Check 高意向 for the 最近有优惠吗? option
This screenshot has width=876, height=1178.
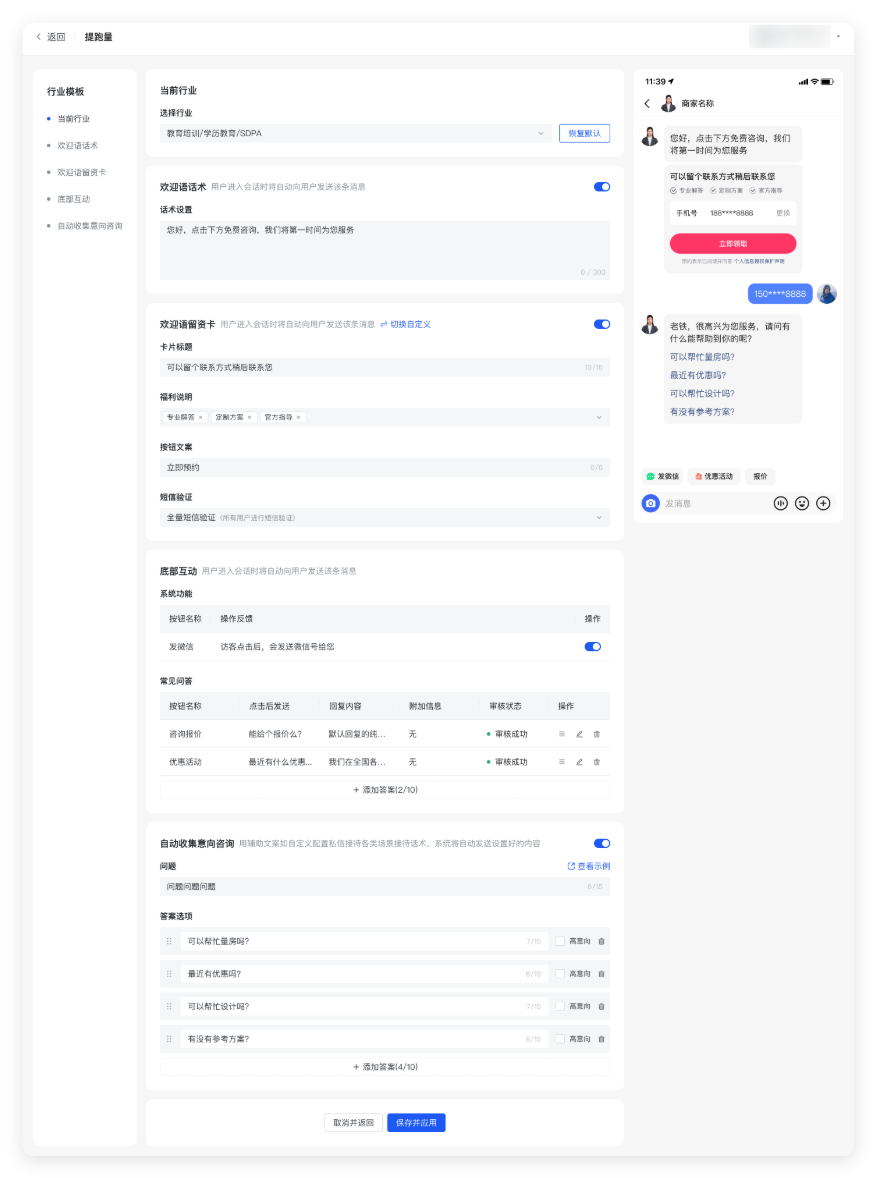tap(560, 974)
